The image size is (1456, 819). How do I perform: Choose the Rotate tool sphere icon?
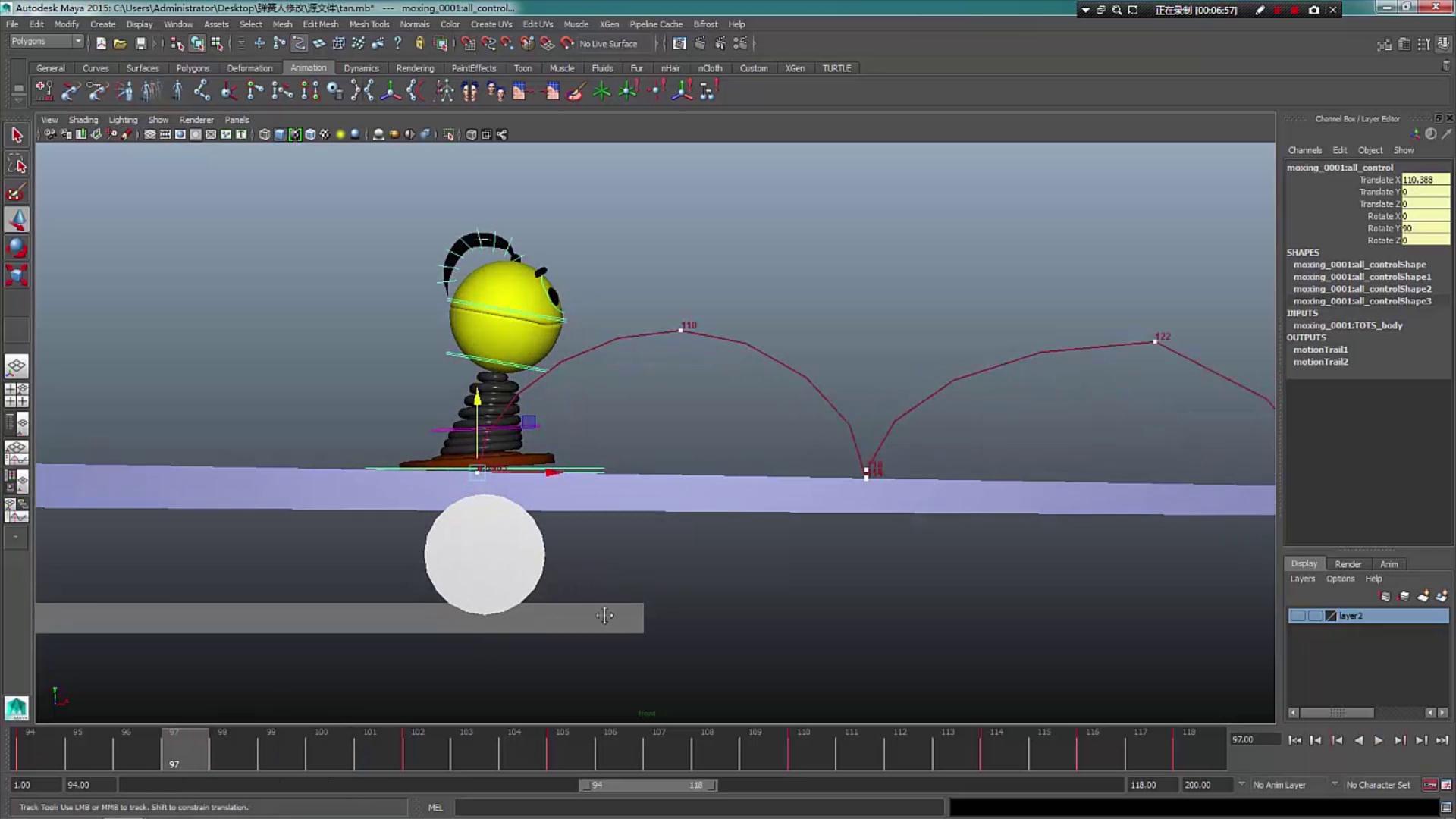coord(17,248)
